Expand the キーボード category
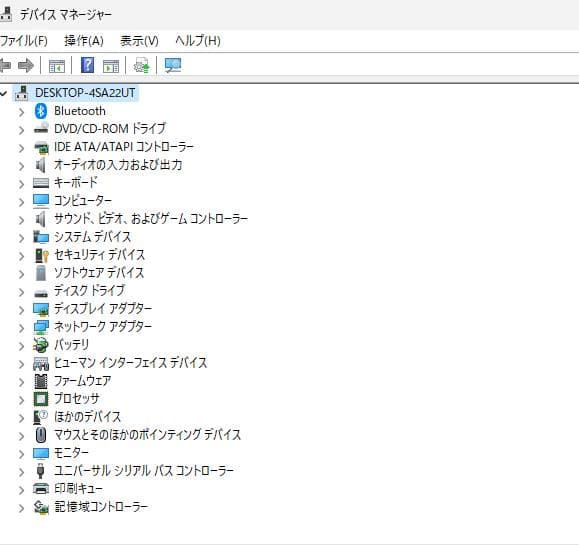The width and height of the screenshot is (579, 546). tap(21, 183)
